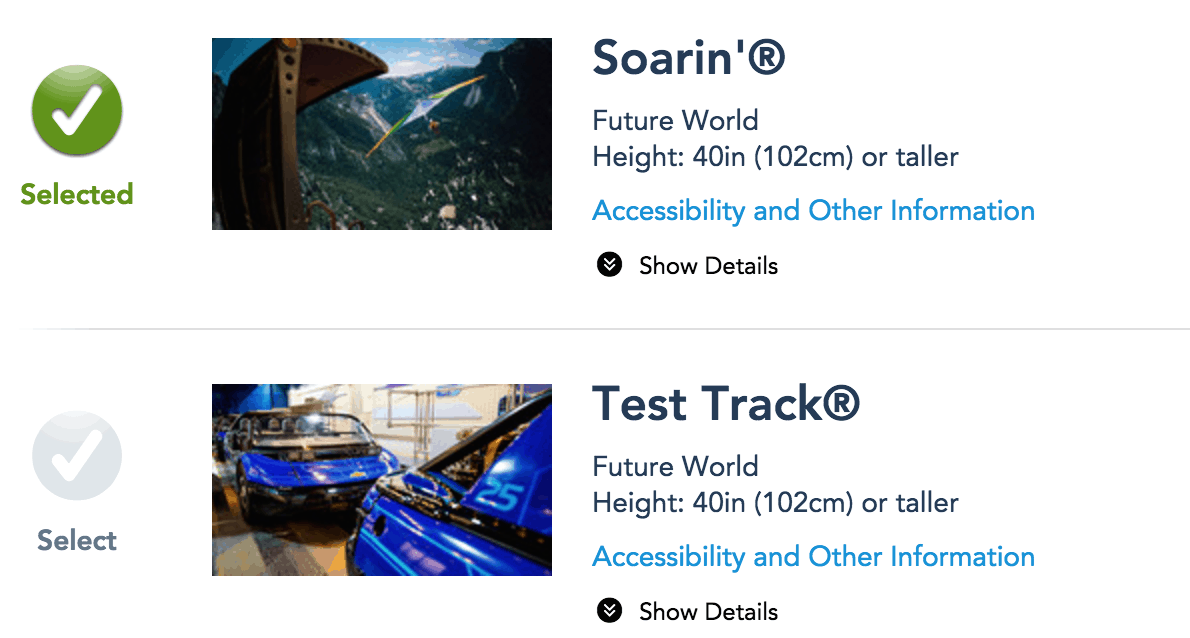Screen dimensions: 1190x638
Task: Open Test Track Accessibility and Other Information
Action: (814, 556)
